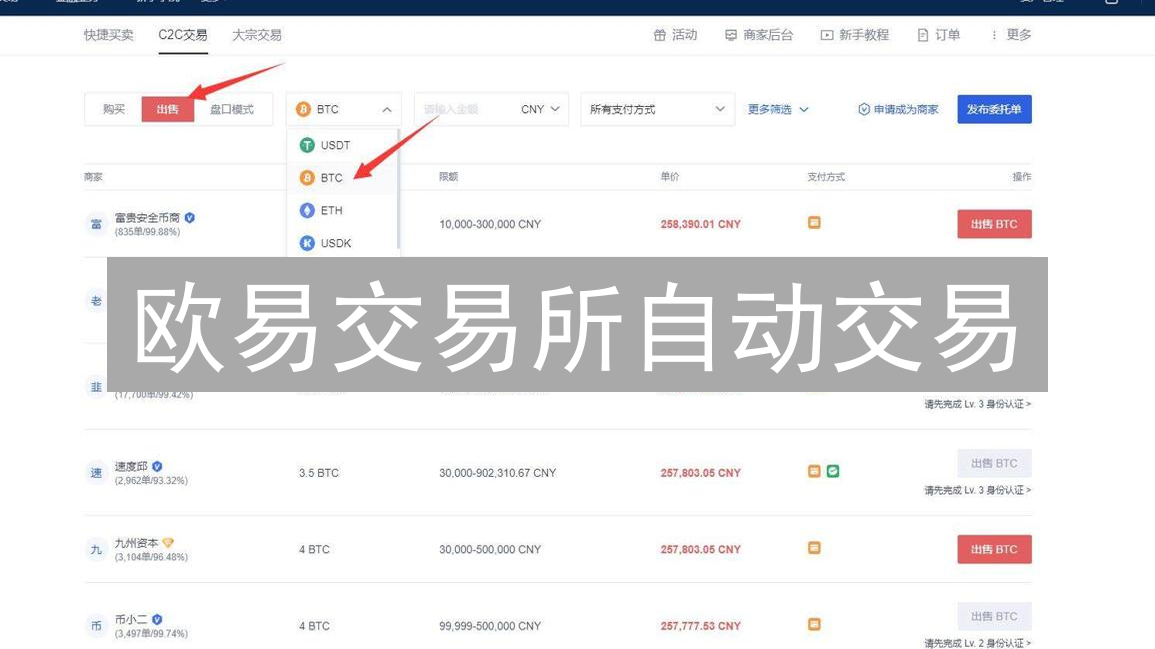Open the 更多 three-dot menu
Screen dimensions: 1155x649
pos(1011,35)
